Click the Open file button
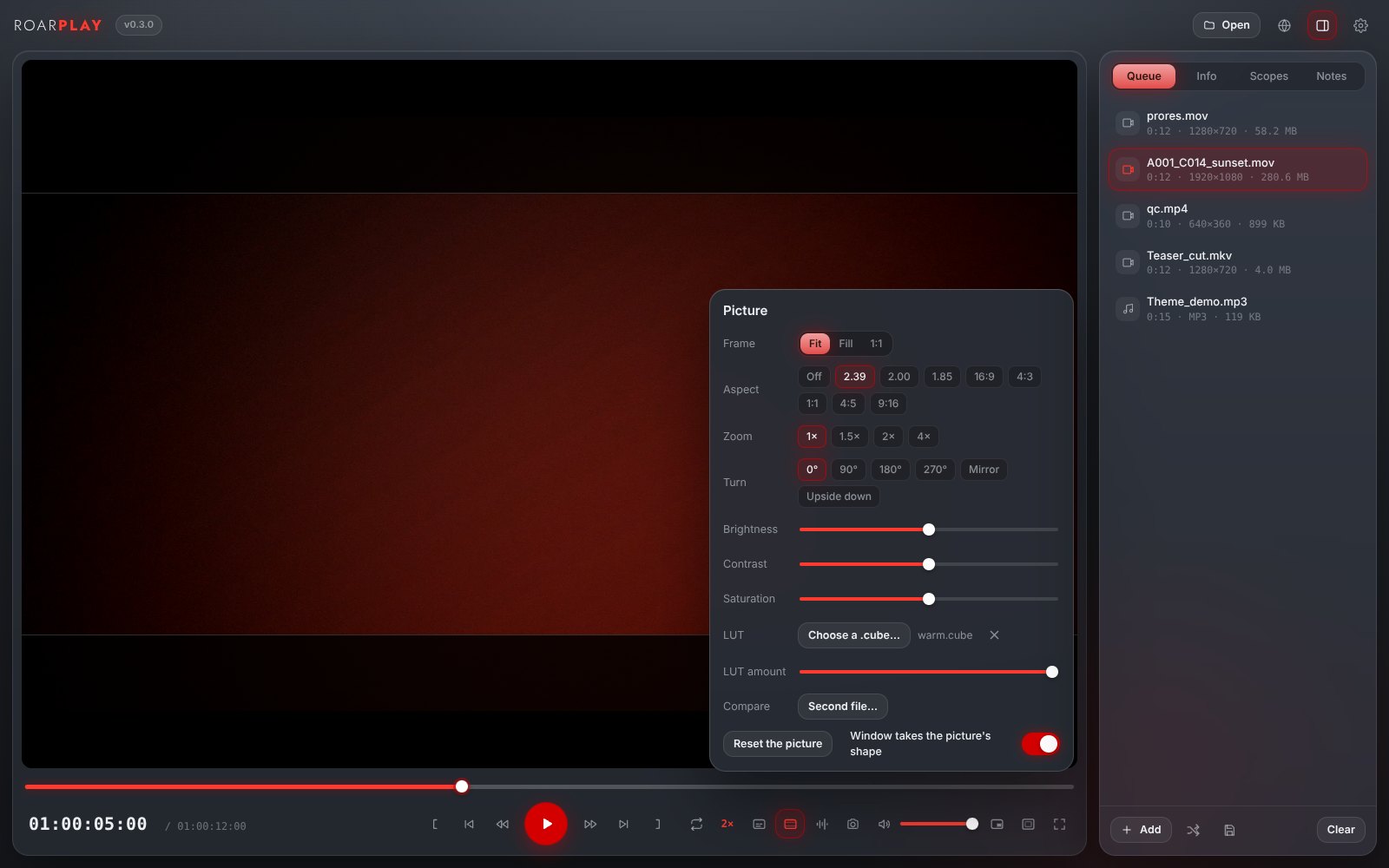1389x868 pixels. (1226, 25)
